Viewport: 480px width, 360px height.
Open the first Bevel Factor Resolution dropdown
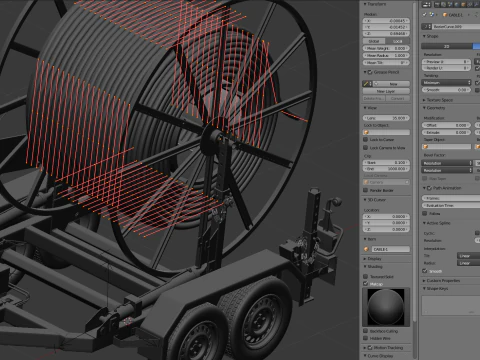447,163
